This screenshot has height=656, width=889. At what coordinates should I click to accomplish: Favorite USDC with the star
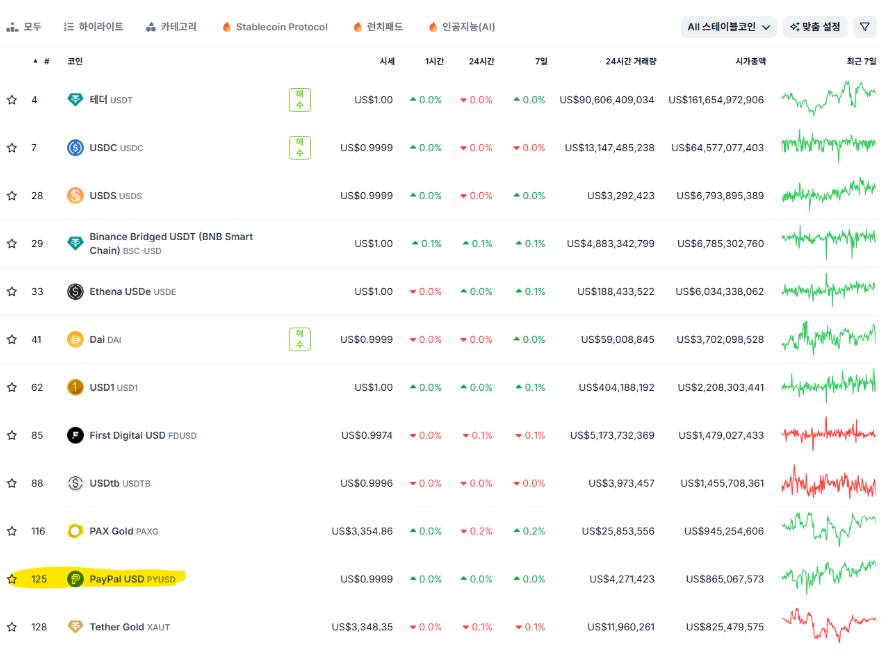coord(11,147)
